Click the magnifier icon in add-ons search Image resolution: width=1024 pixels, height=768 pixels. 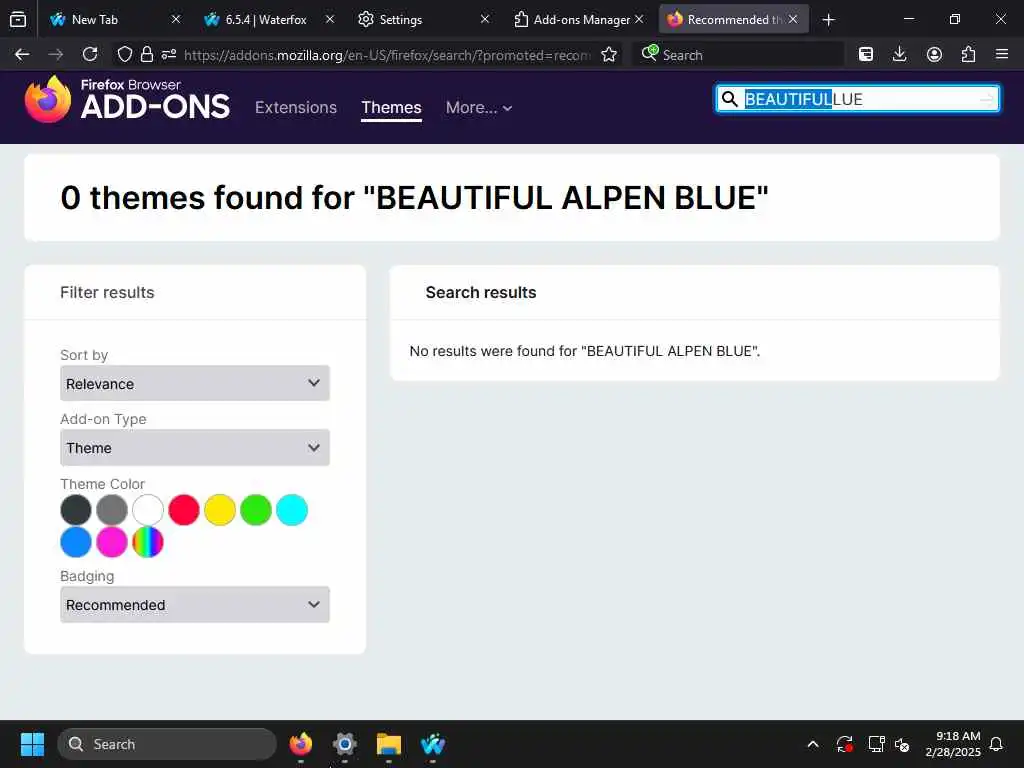(729, 99)
